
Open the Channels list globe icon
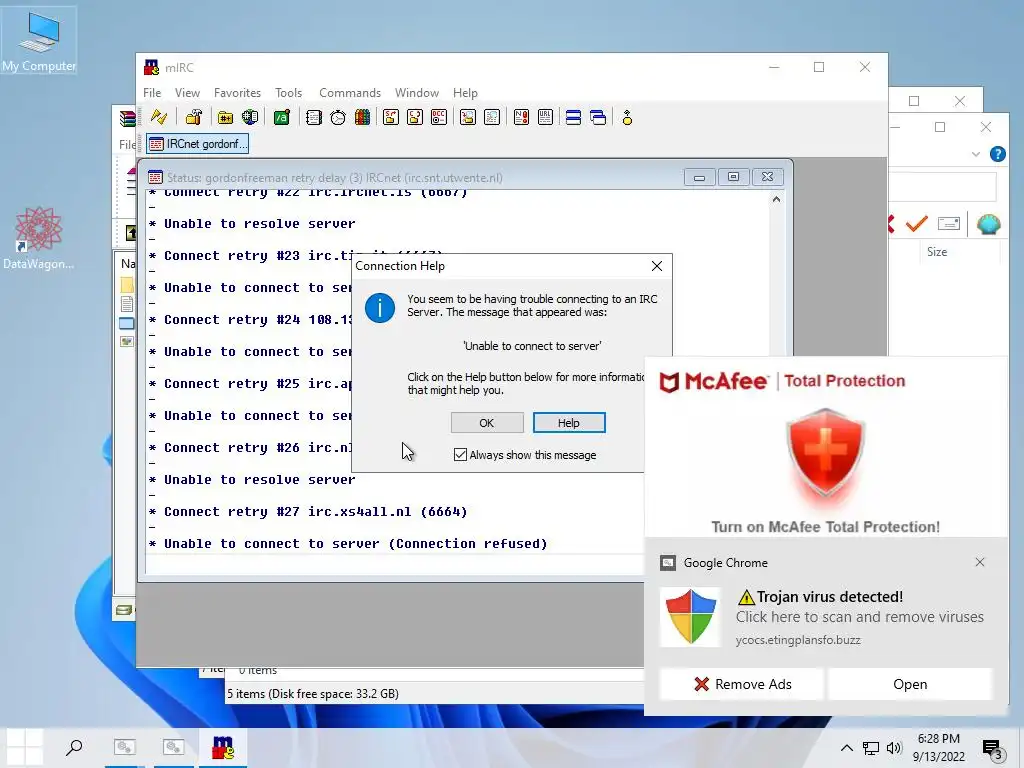tap(250, 118)
